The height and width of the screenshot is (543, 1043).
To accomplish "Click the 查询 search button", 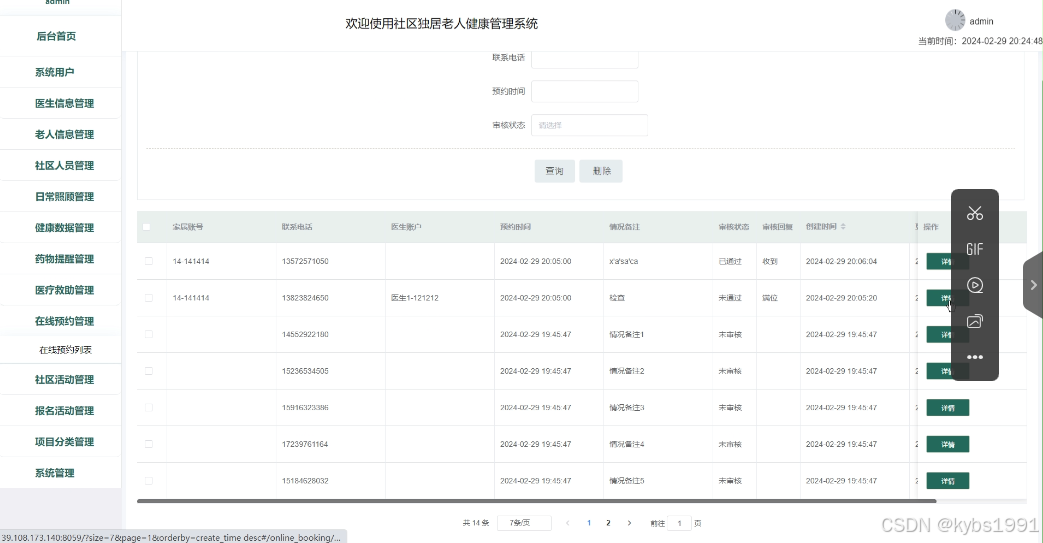I will pos(555,171).
